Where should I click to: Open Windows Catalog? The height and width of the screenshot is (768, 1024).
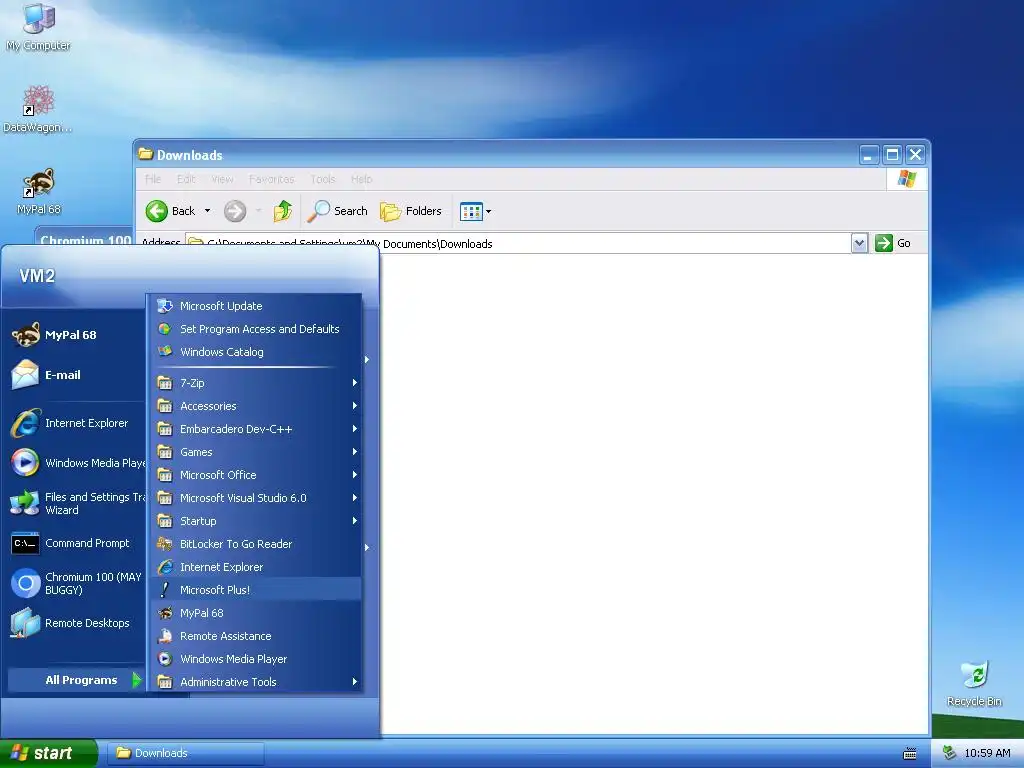(256, 352)
